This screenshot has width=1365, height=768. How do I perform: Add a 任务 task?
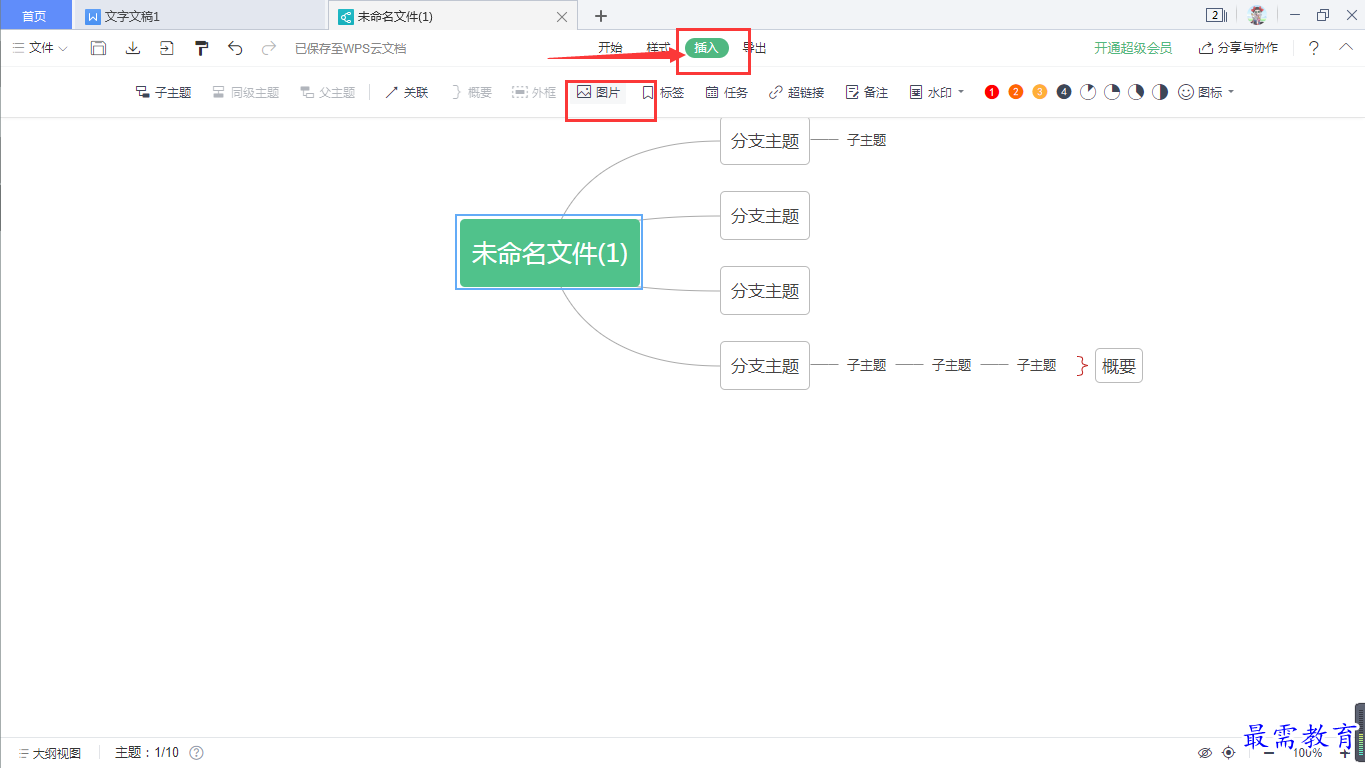726,92
